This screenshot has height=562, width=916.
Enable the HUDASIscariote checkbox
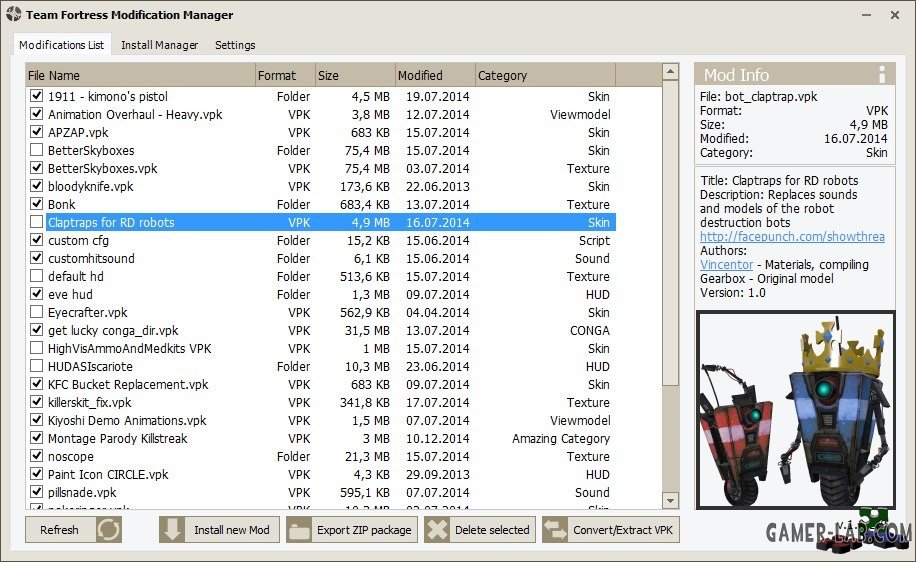pyautogui.click(x=36, y=366)
